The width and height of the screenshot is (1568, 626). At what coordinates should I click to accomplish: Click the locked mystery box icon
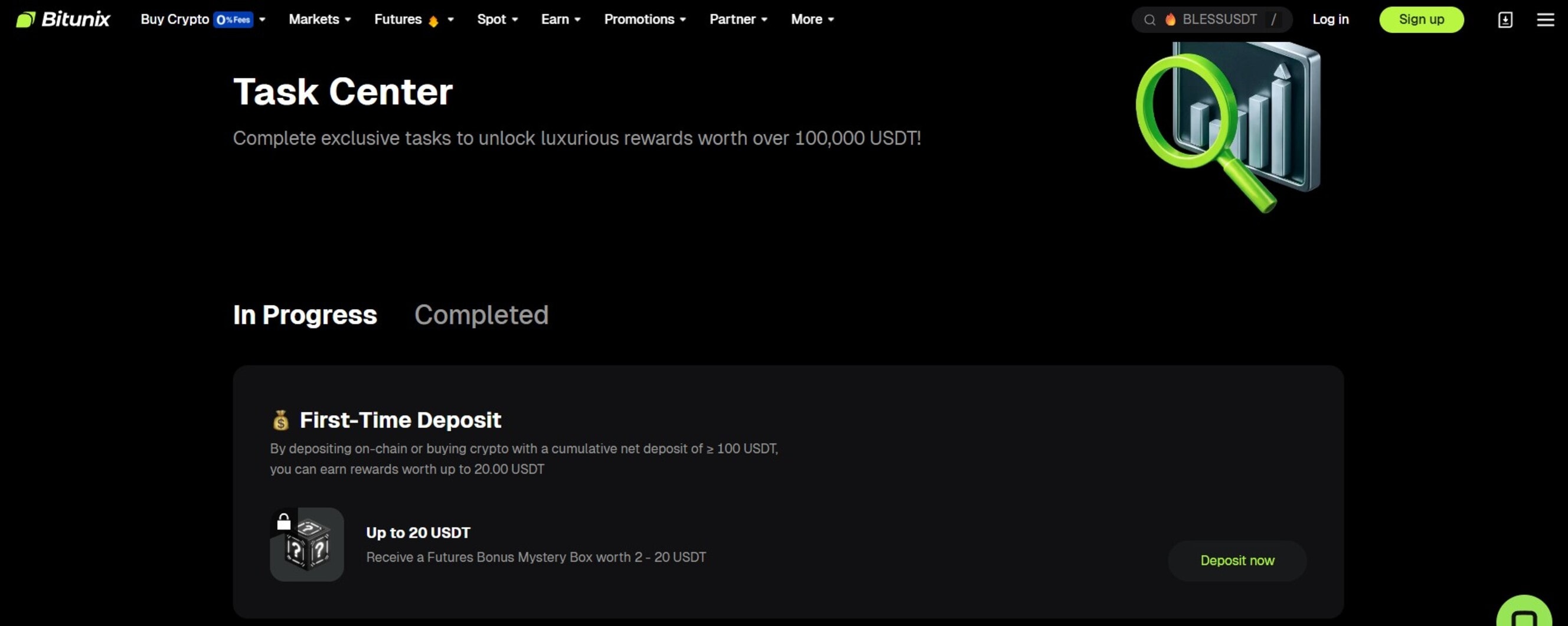(x=307, y=544)
